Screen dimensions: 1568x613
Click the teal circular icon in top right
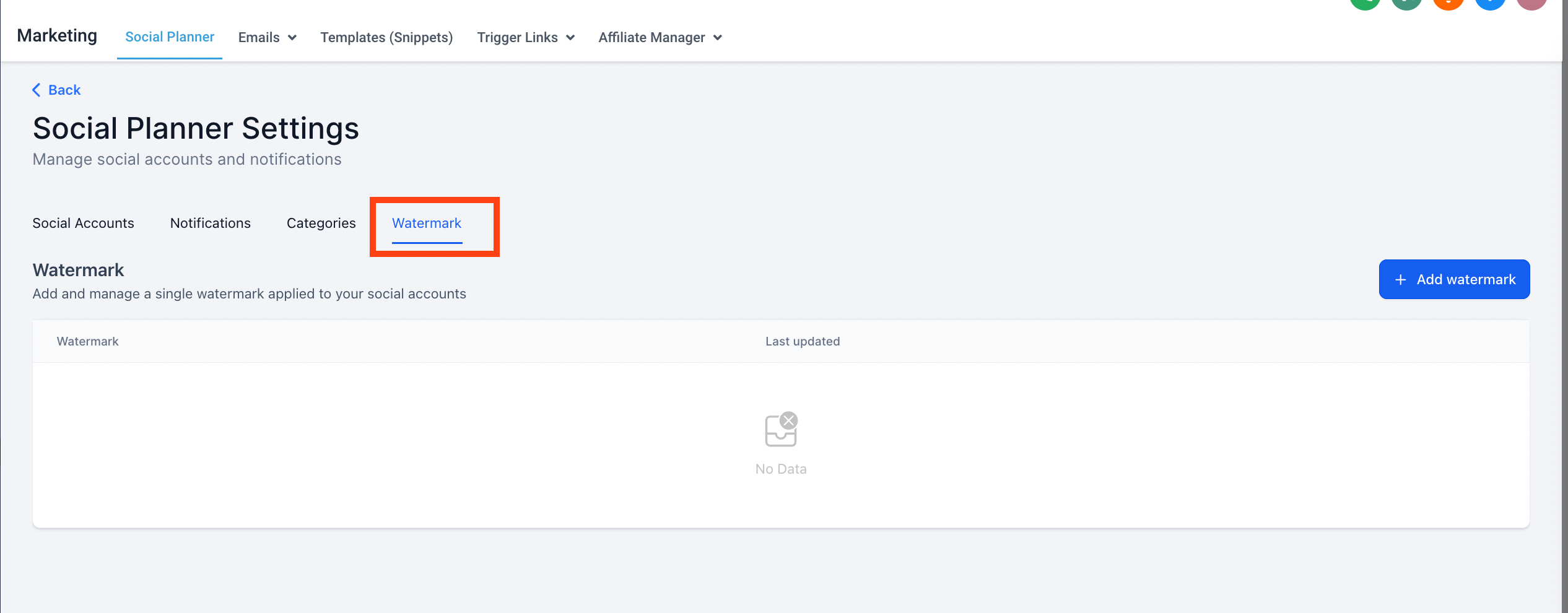(x=1406, y=3)
